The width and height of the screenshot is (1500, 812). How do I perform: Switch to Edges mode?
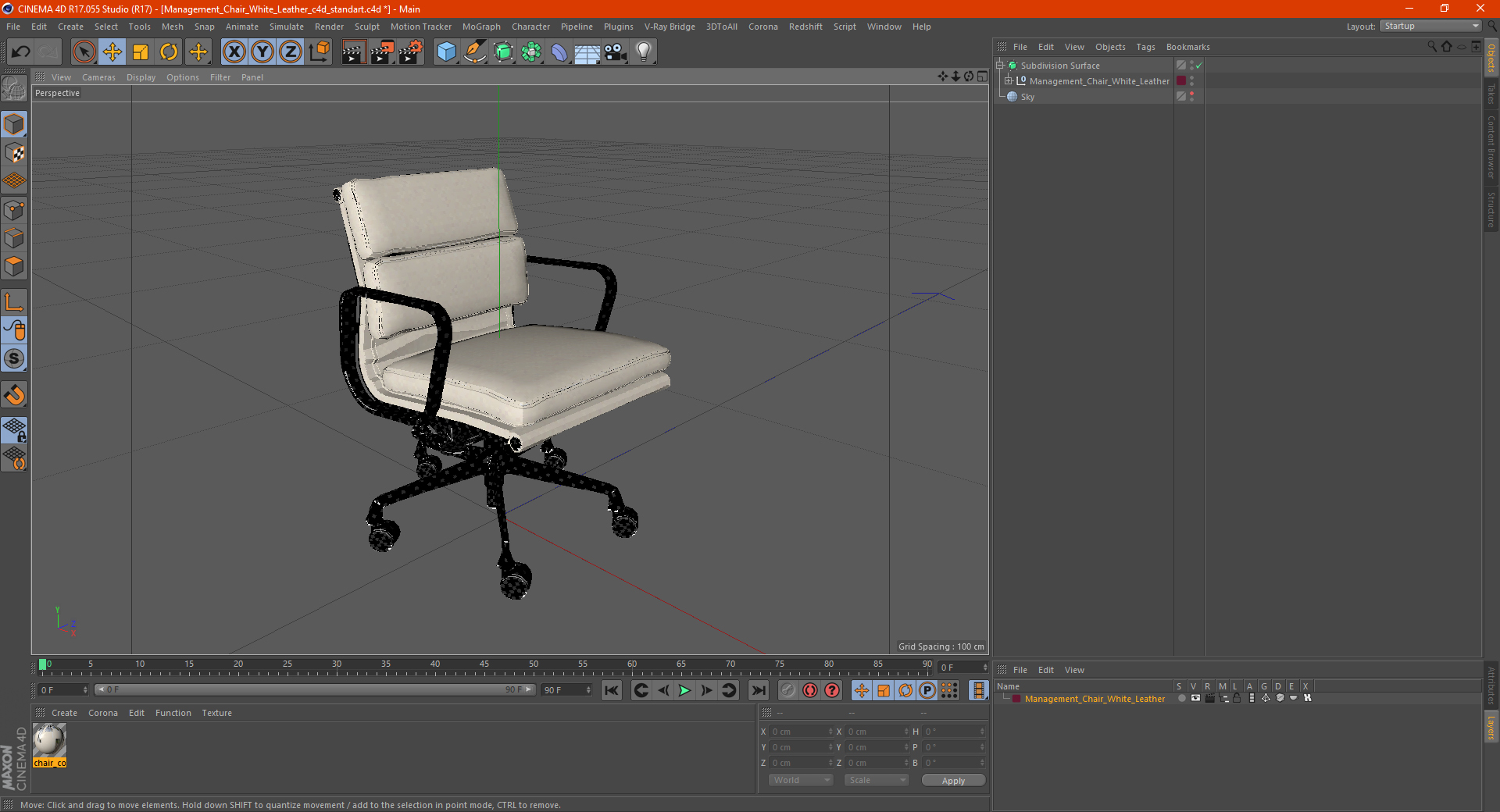coord(14,238)
